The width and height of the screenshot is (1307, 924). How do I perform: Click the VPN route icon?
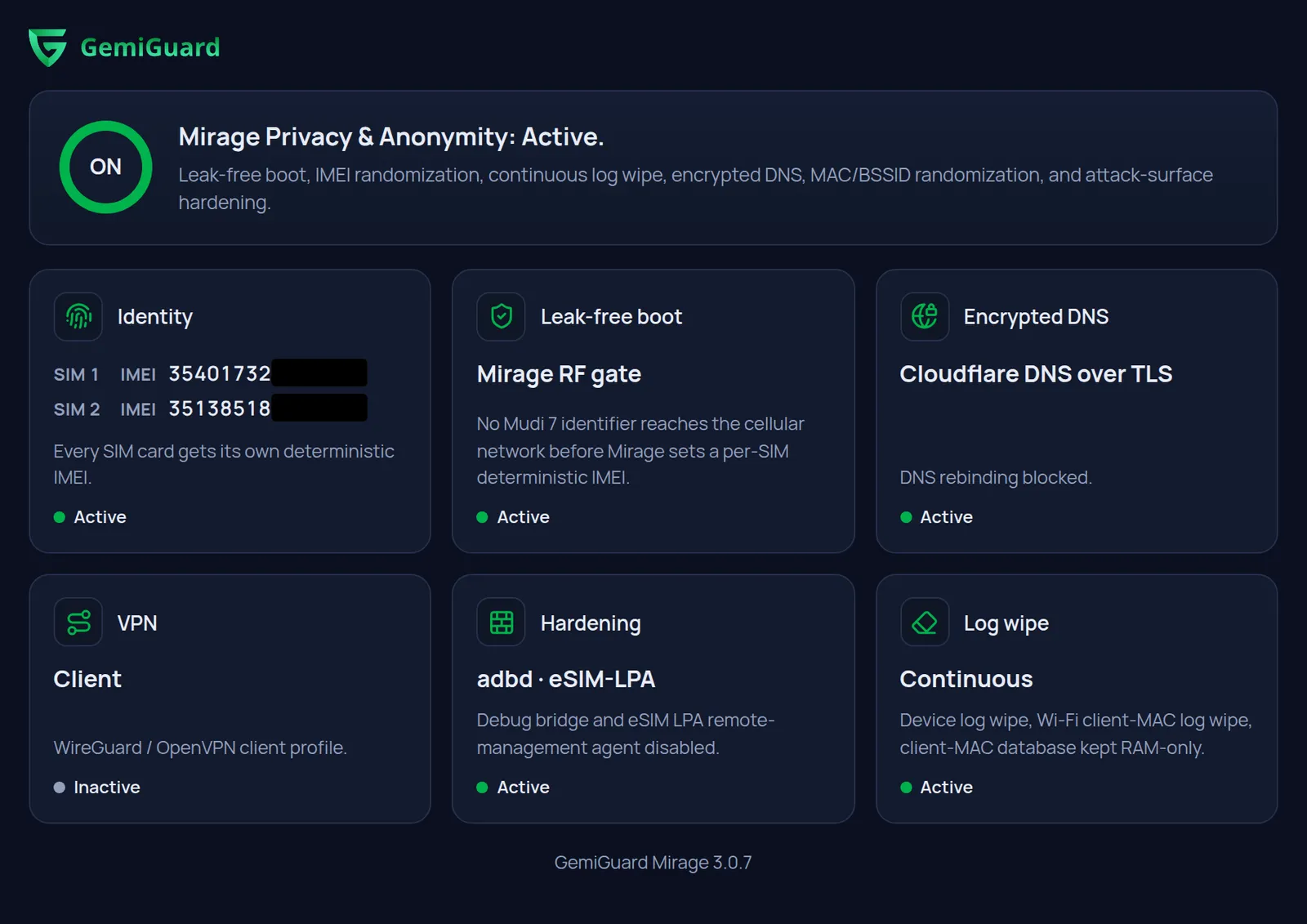pyautogui.click(x=78, y=623)
